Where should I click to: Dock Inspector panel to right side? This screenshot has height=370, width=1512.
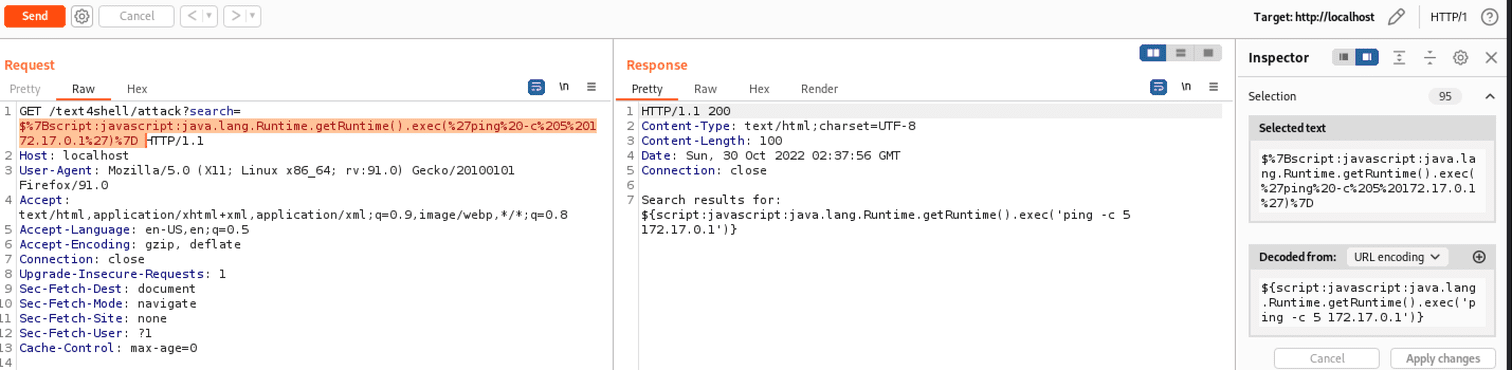(1366, 58)
